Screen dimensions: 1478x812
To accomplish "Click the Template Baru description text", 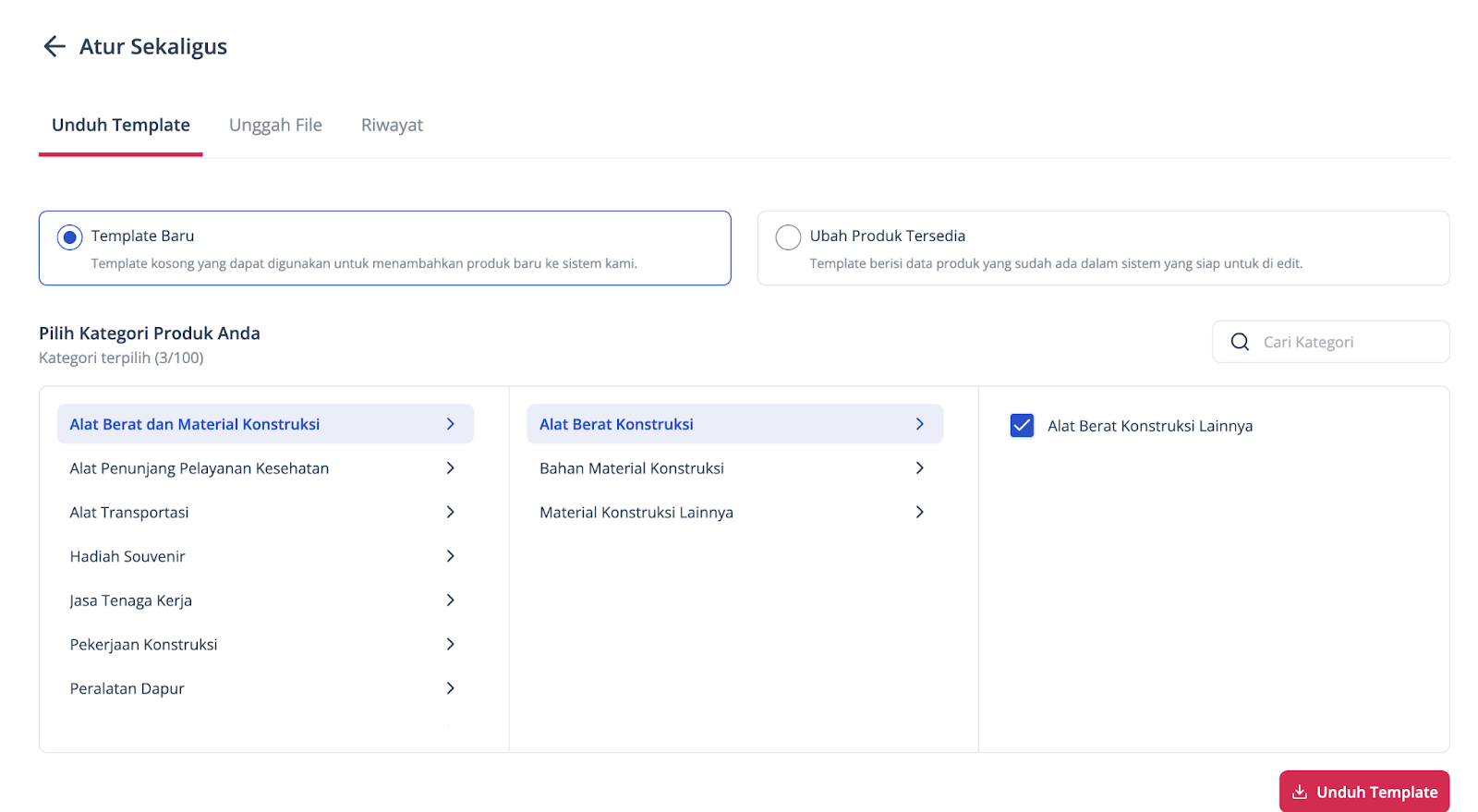I will click(x=364, y=263).
